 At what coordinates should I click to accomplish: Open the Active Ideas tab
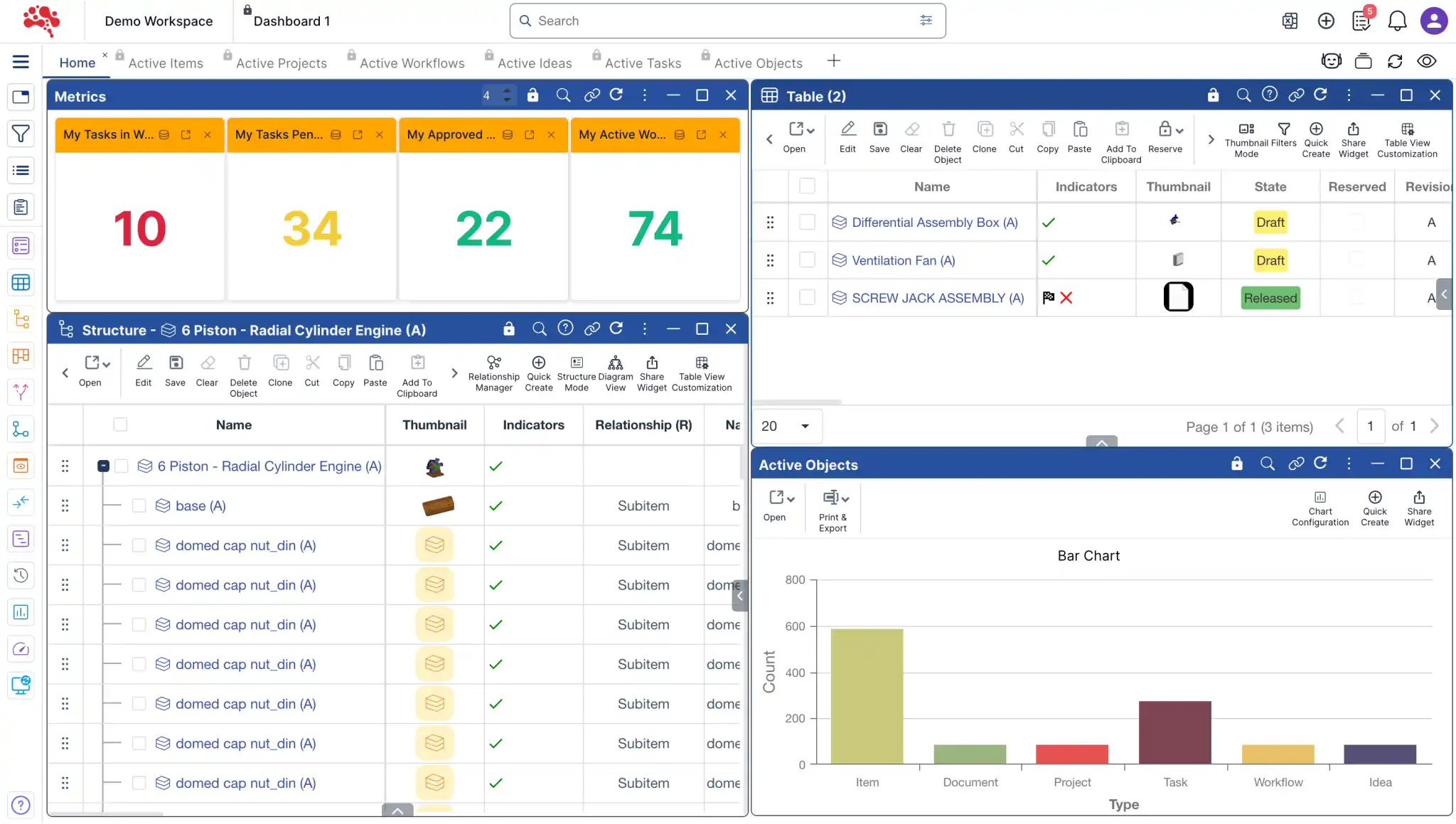534,63
